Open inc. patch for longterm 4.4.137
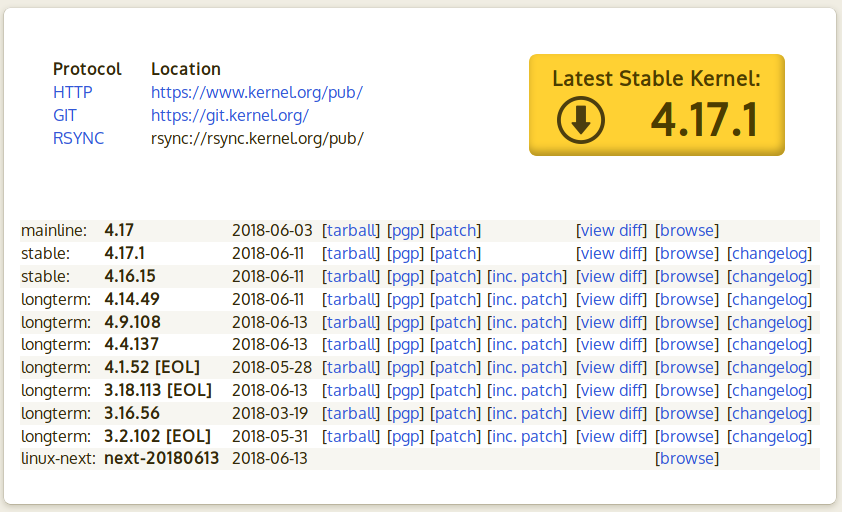Viewport: 842px width, 512px height. coord(527,344)
